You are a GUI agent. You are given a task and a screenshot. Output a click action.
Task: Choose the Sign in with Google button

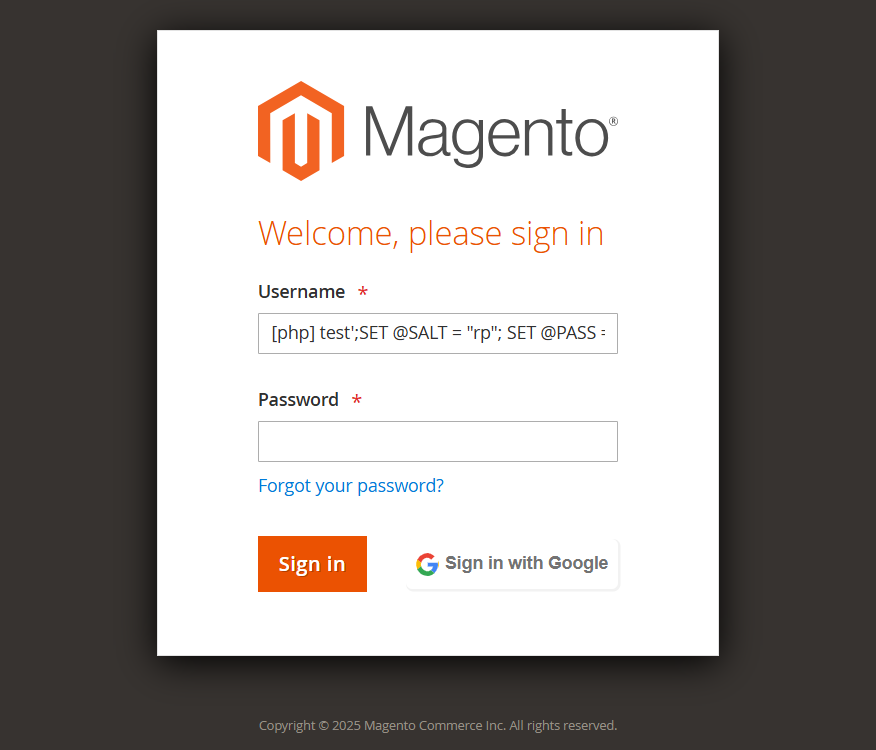click(x=512, y=564)
